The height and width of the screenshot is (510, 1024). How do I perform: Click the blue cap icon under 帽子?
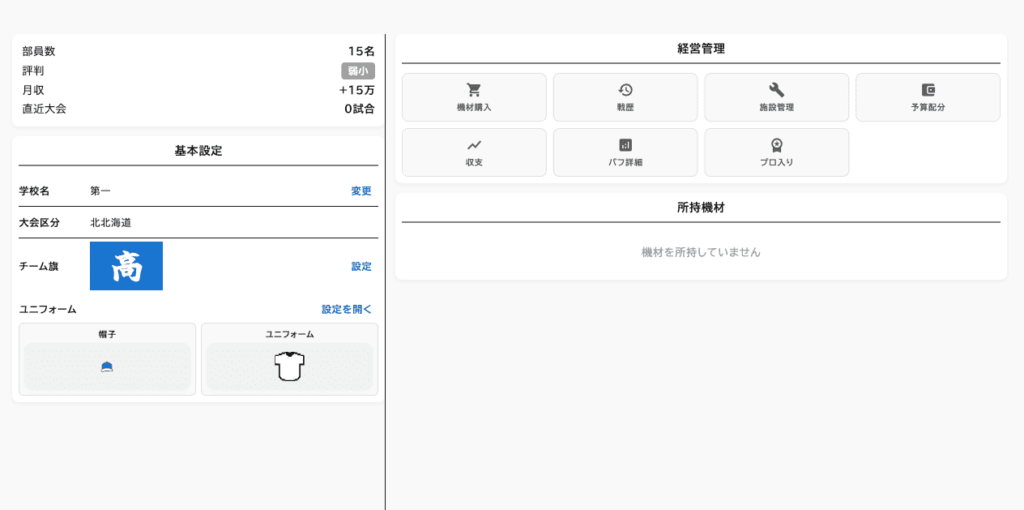(107, 368)
